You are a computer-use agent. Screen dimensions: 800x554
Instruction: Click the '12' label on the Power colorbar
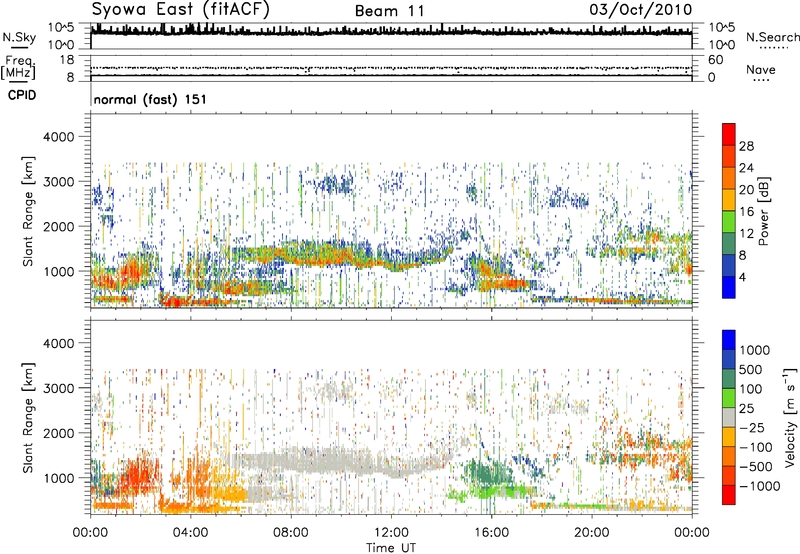point(746,234)
